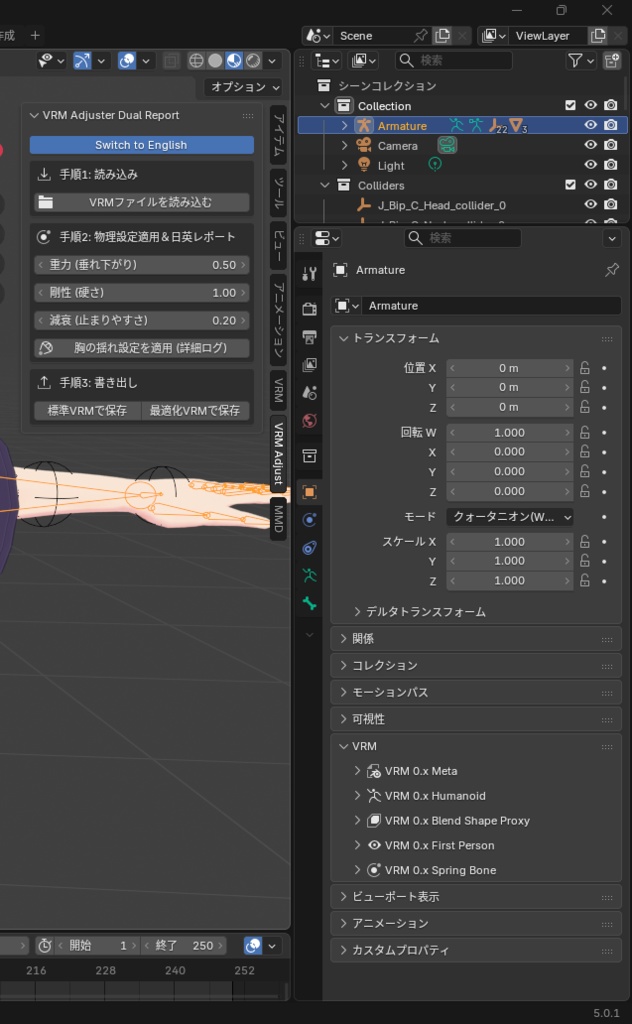Open the Collection properties tab
The height and width of the screenshot is (1024, 632).
pos(309,455)
